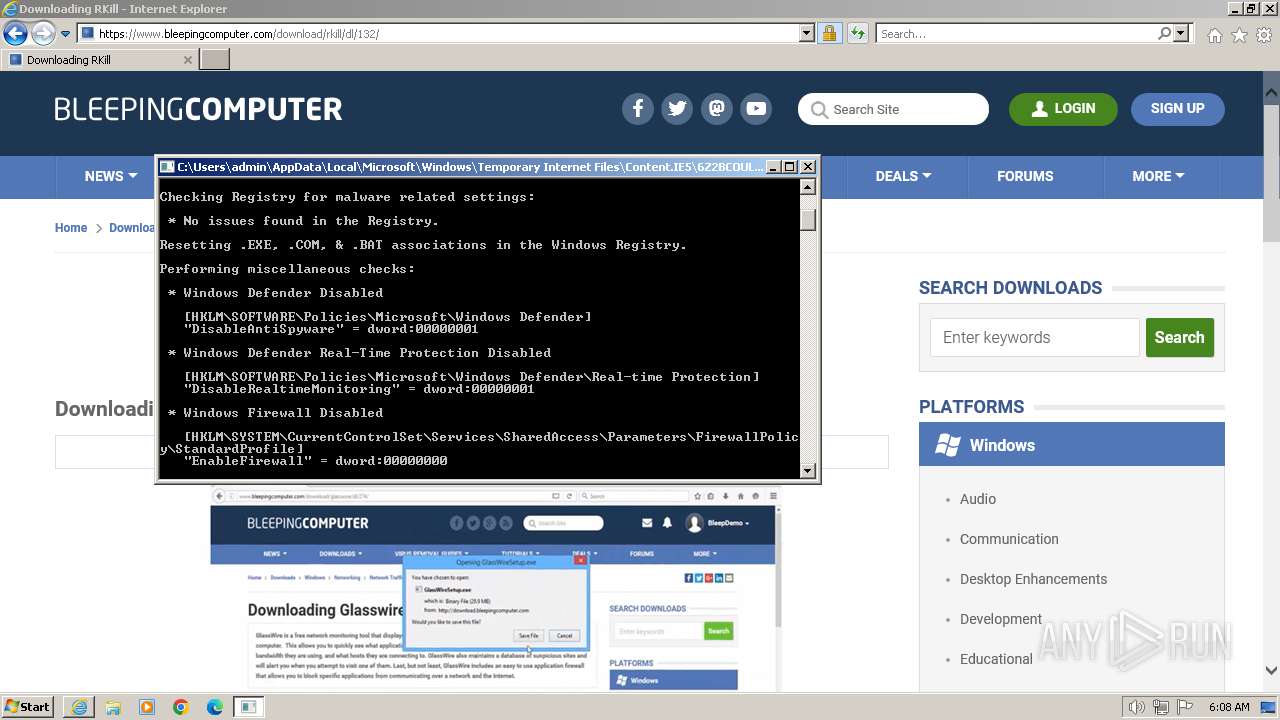1280x720 pixels.
Task: Click the console scrollbar down arrow
Action: (x=808, y=470)
